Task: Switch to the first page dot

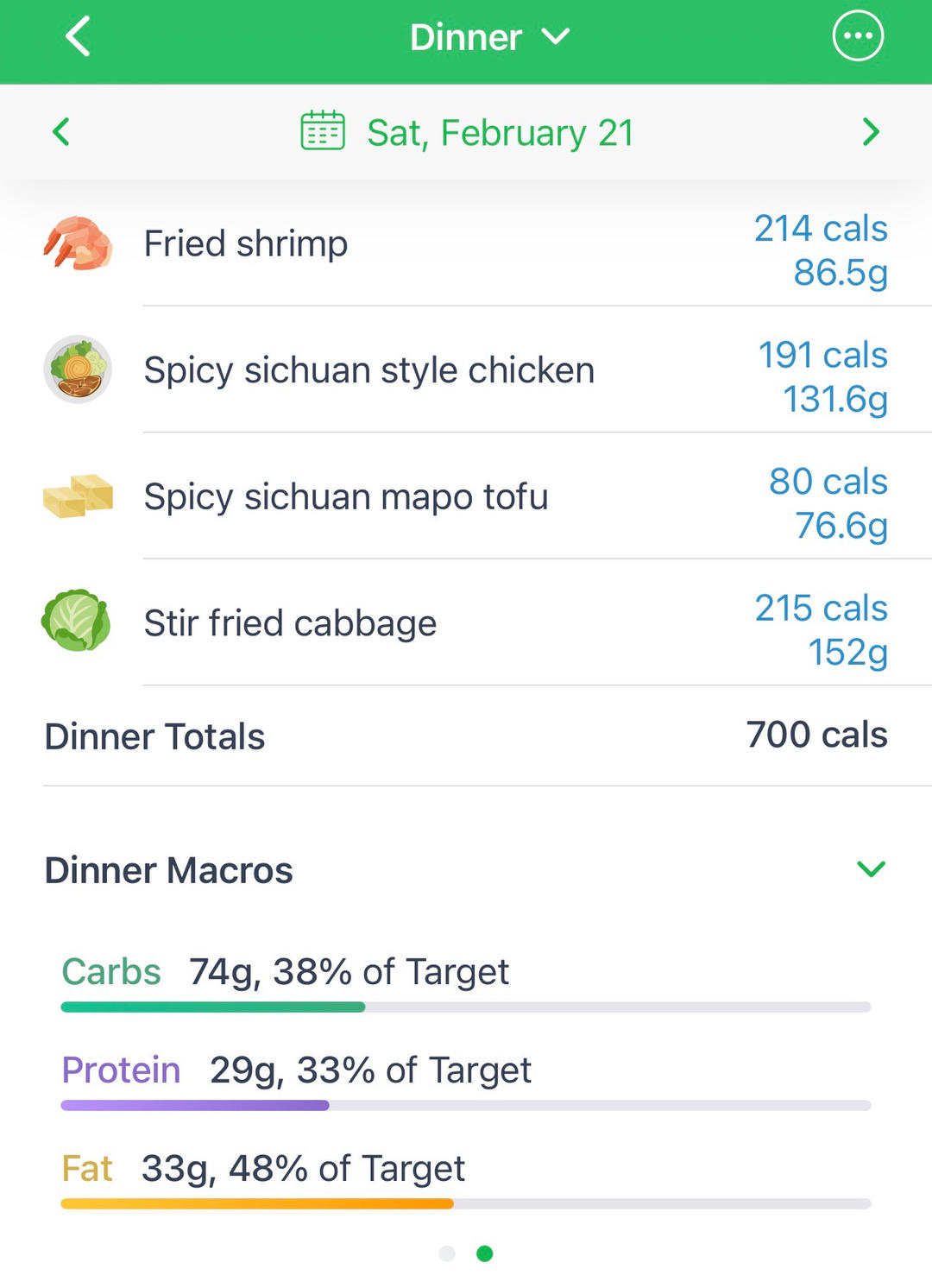Action: 447,1253
